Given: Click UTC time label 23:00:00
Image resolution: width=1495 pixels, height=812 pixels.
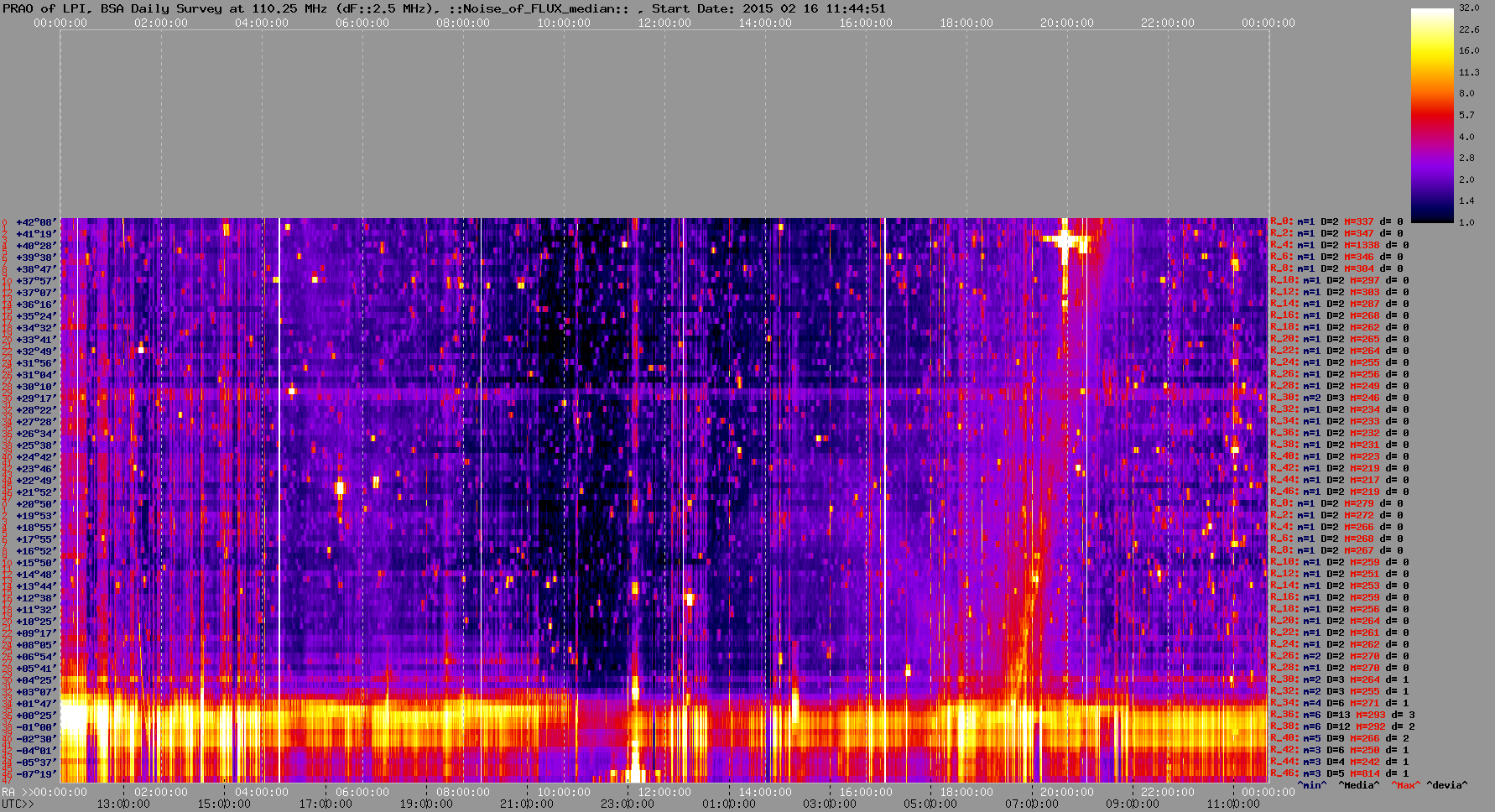Looking at the screenshot, I should click(x=628, y=804).
